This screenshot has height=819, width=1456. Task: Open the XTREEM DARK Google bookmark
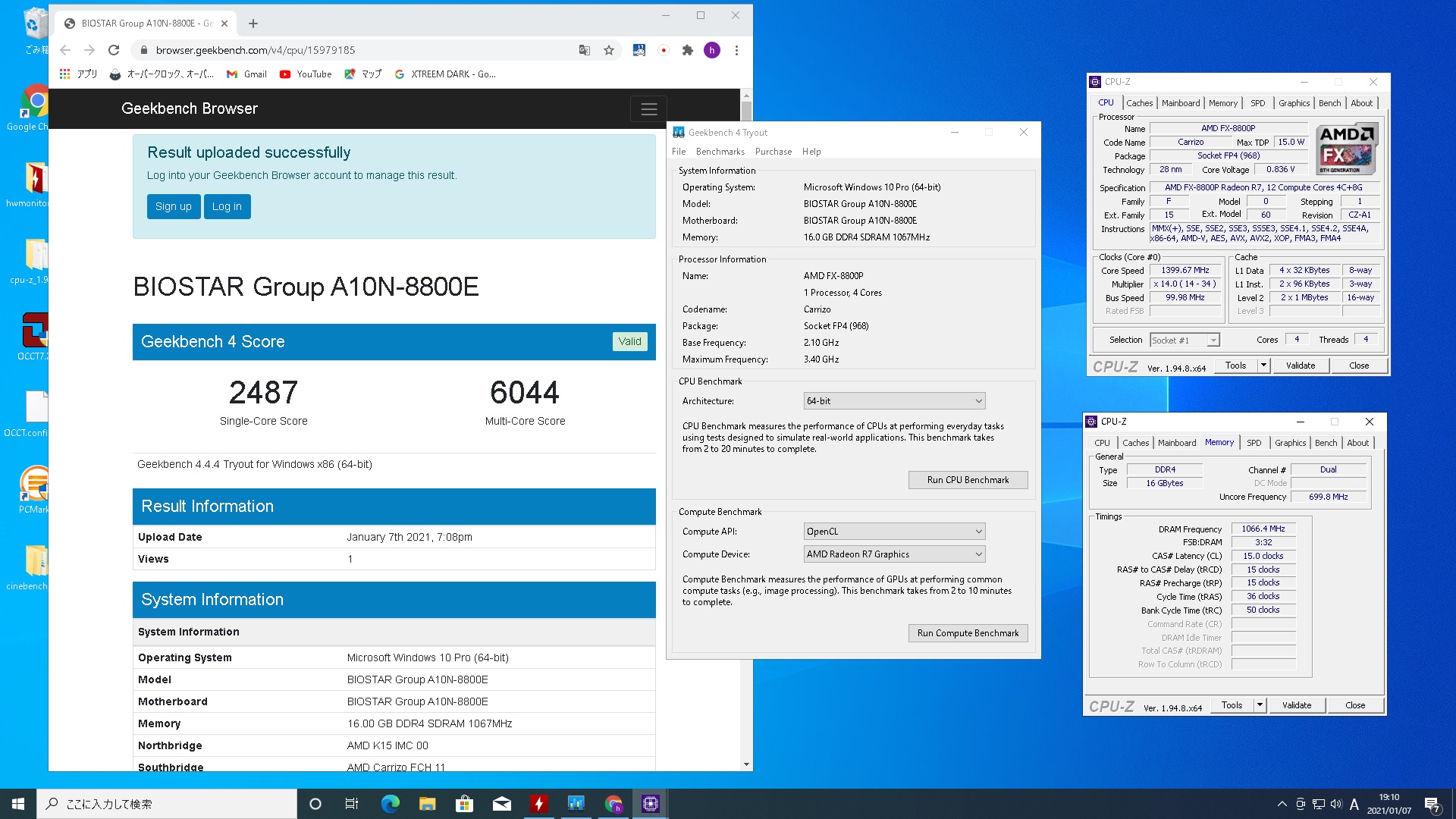(x=445, y=74)
